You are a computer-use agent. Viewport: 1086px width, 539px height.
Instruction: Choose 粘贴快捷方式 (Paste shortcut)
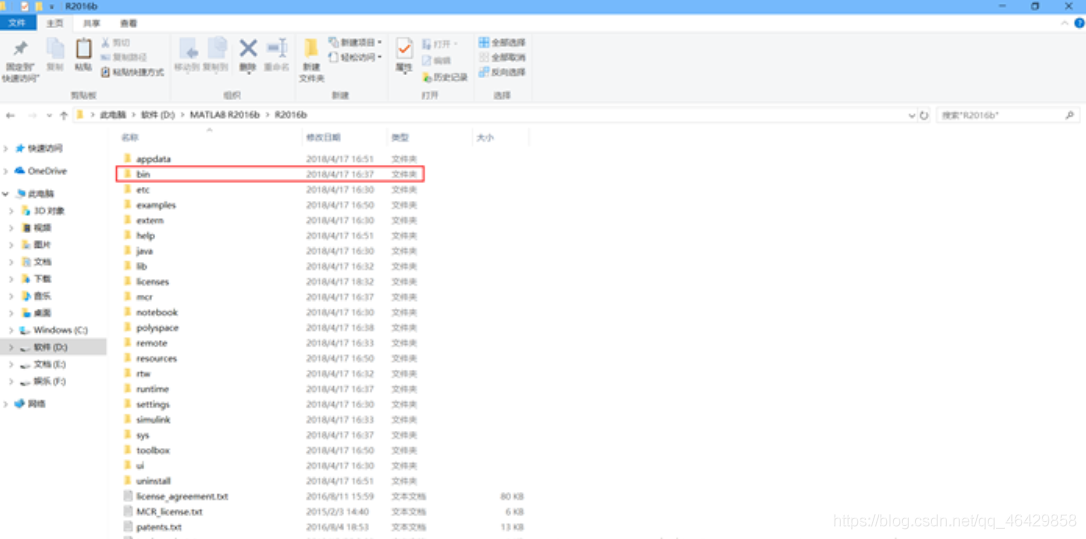[x=132, y=71]
